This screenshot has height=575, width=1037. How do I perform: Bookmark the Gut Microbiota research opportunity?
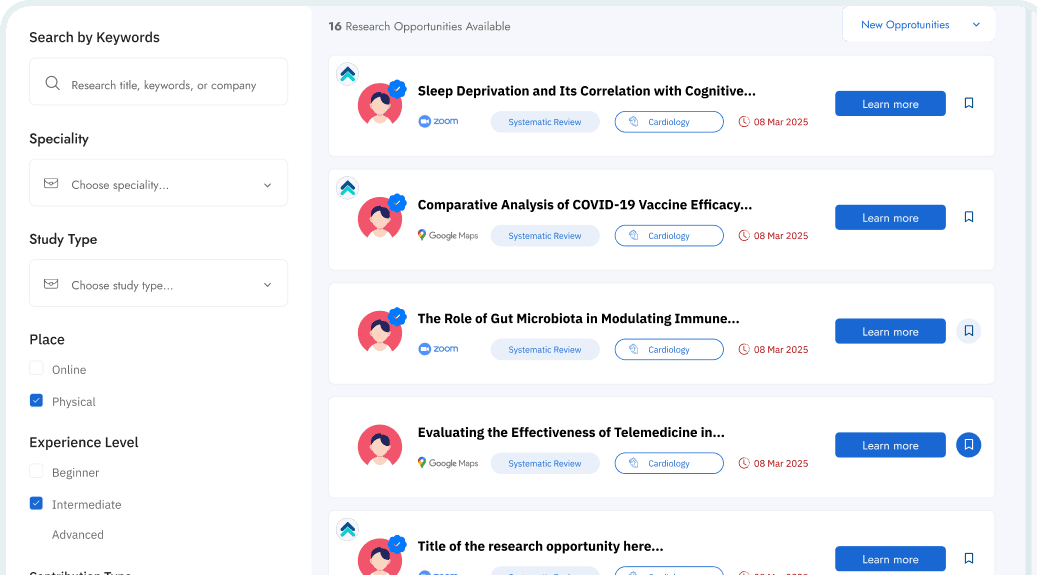pyautogui.click(x=968, y=331)
